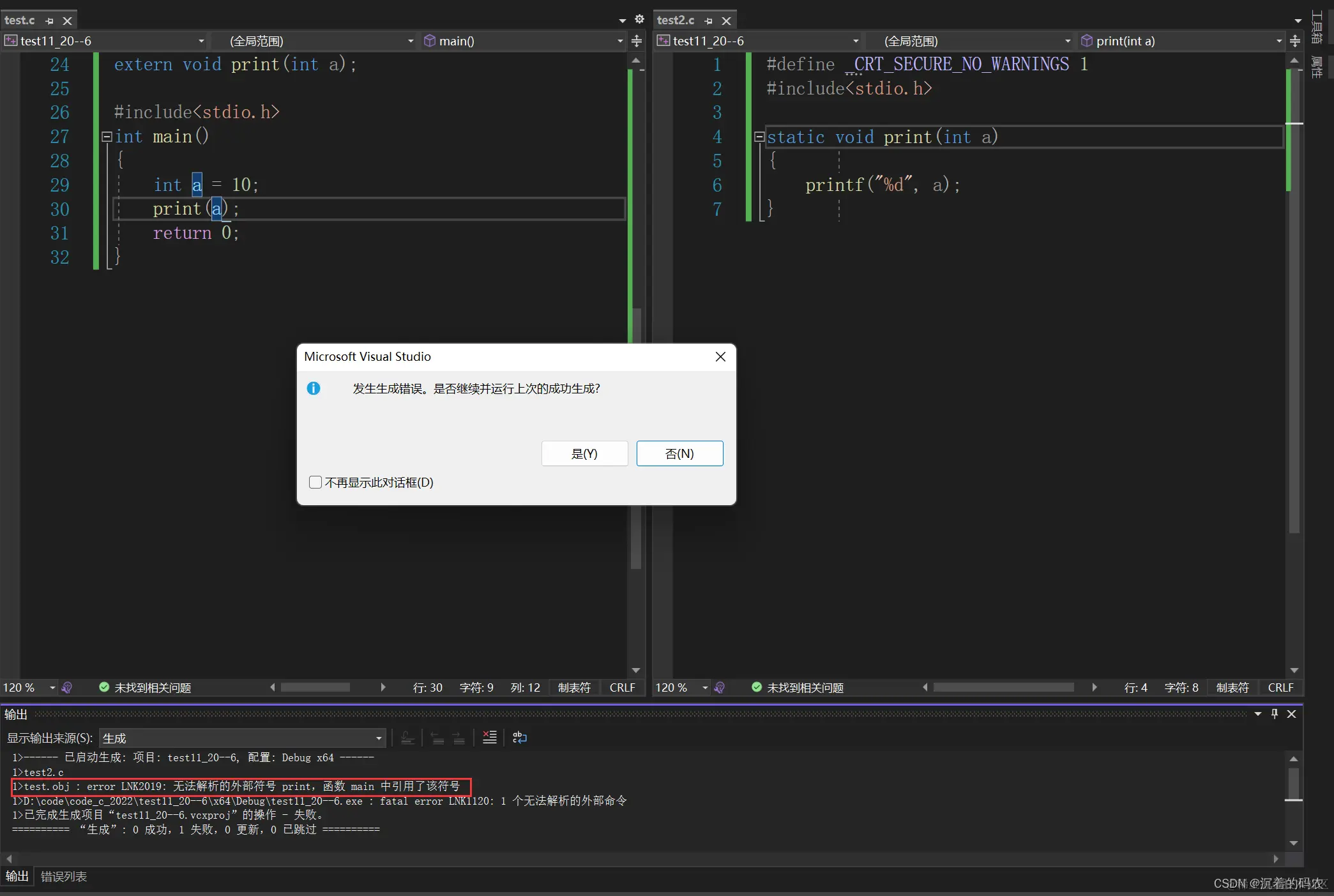Toggle word wrap in output panel
1334x896 pixels.
click(519, 738)
